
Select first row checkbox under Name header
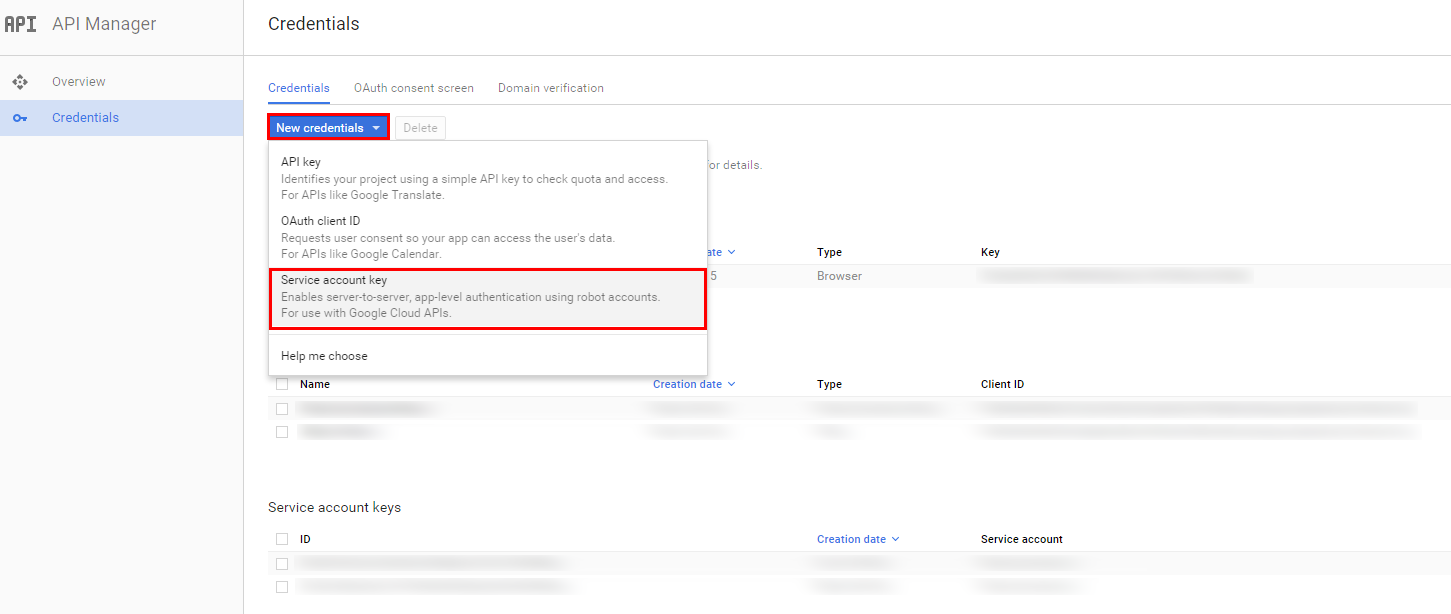click(282, 409)
